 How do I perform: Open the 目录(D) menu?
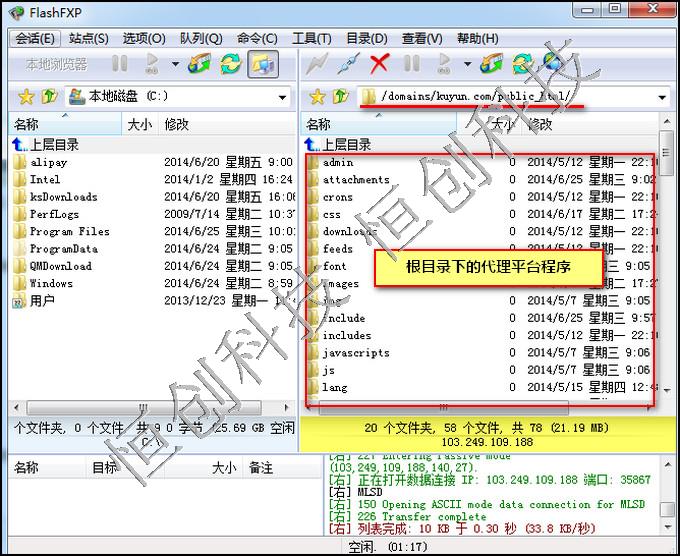coord(366,39)
